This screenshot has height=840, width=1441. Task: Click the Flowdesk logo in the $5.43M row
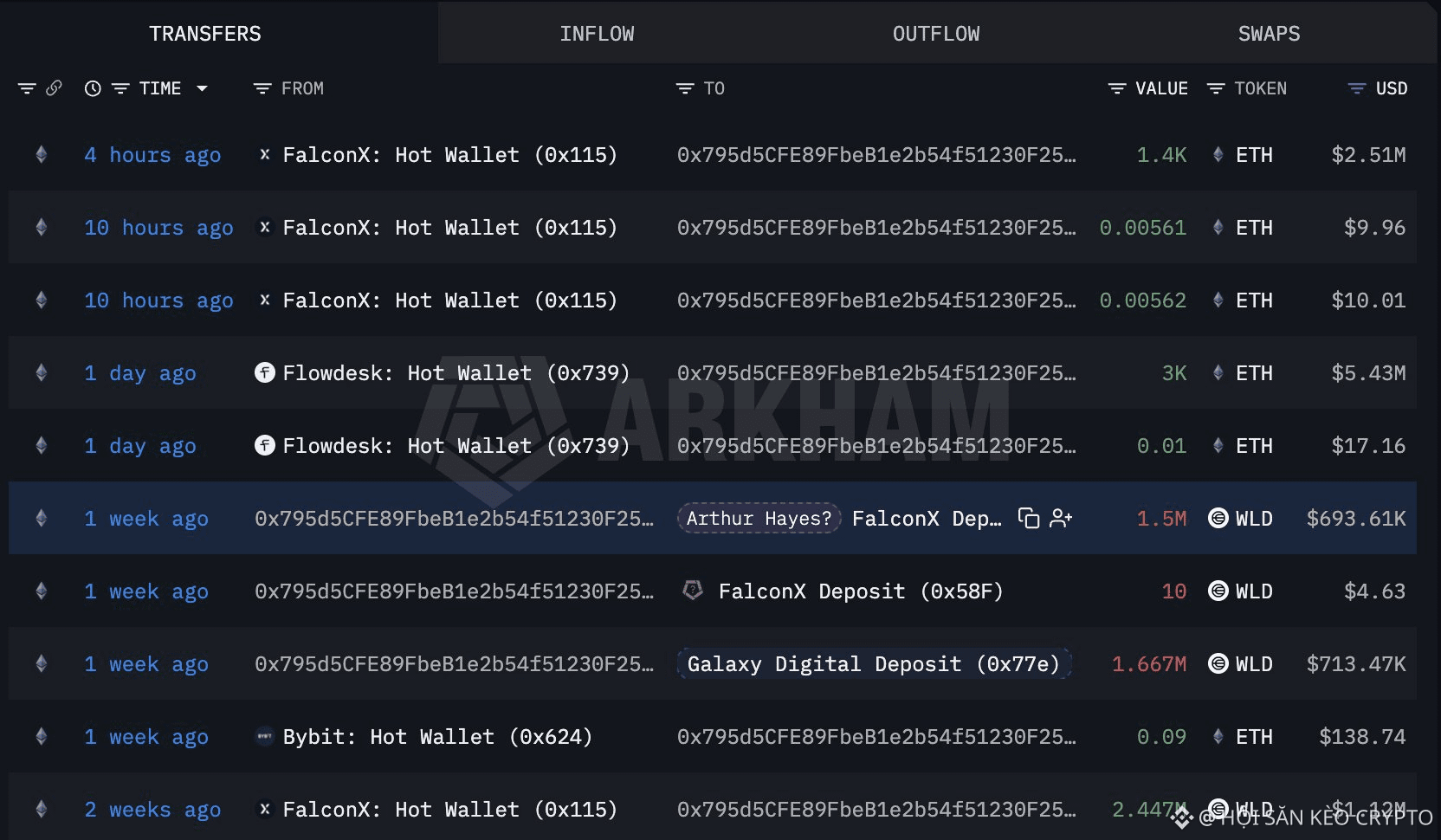265,373
